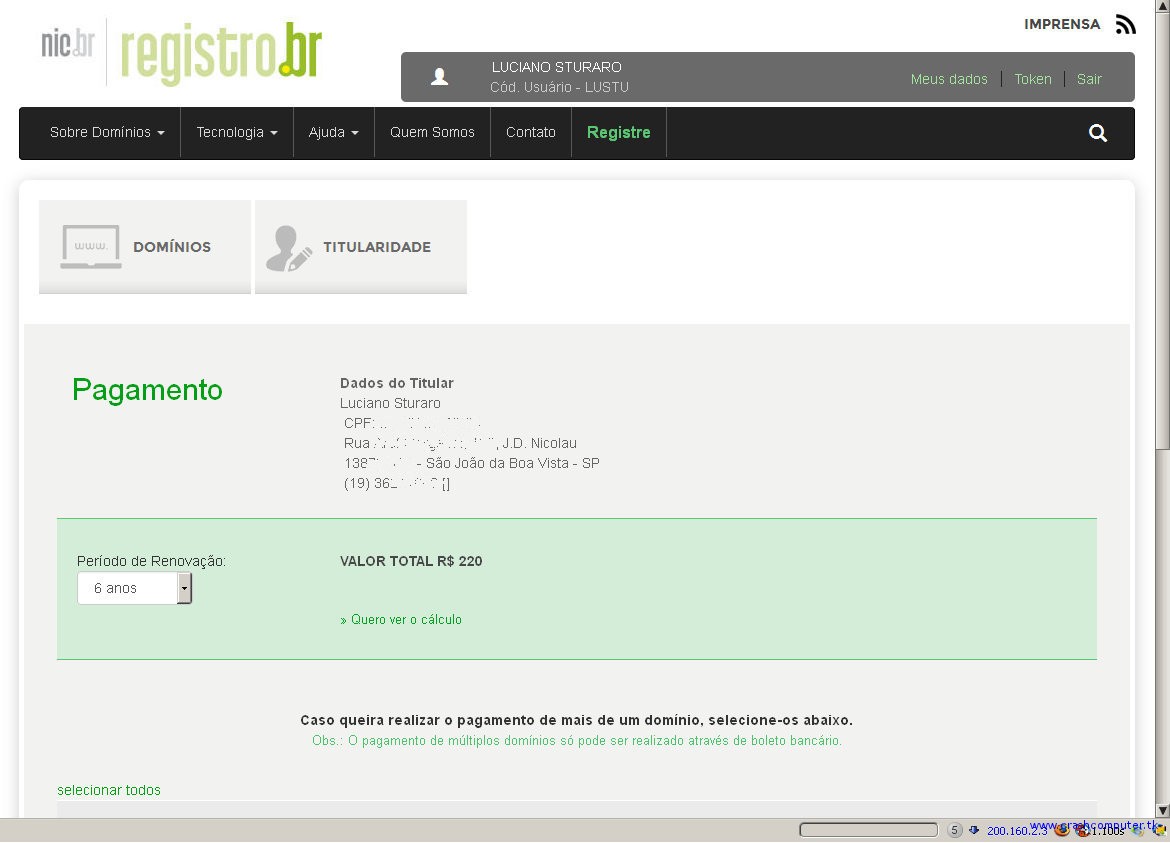
Task: Open the RSS feed icon beside Imprensa
Action: 1125,24
